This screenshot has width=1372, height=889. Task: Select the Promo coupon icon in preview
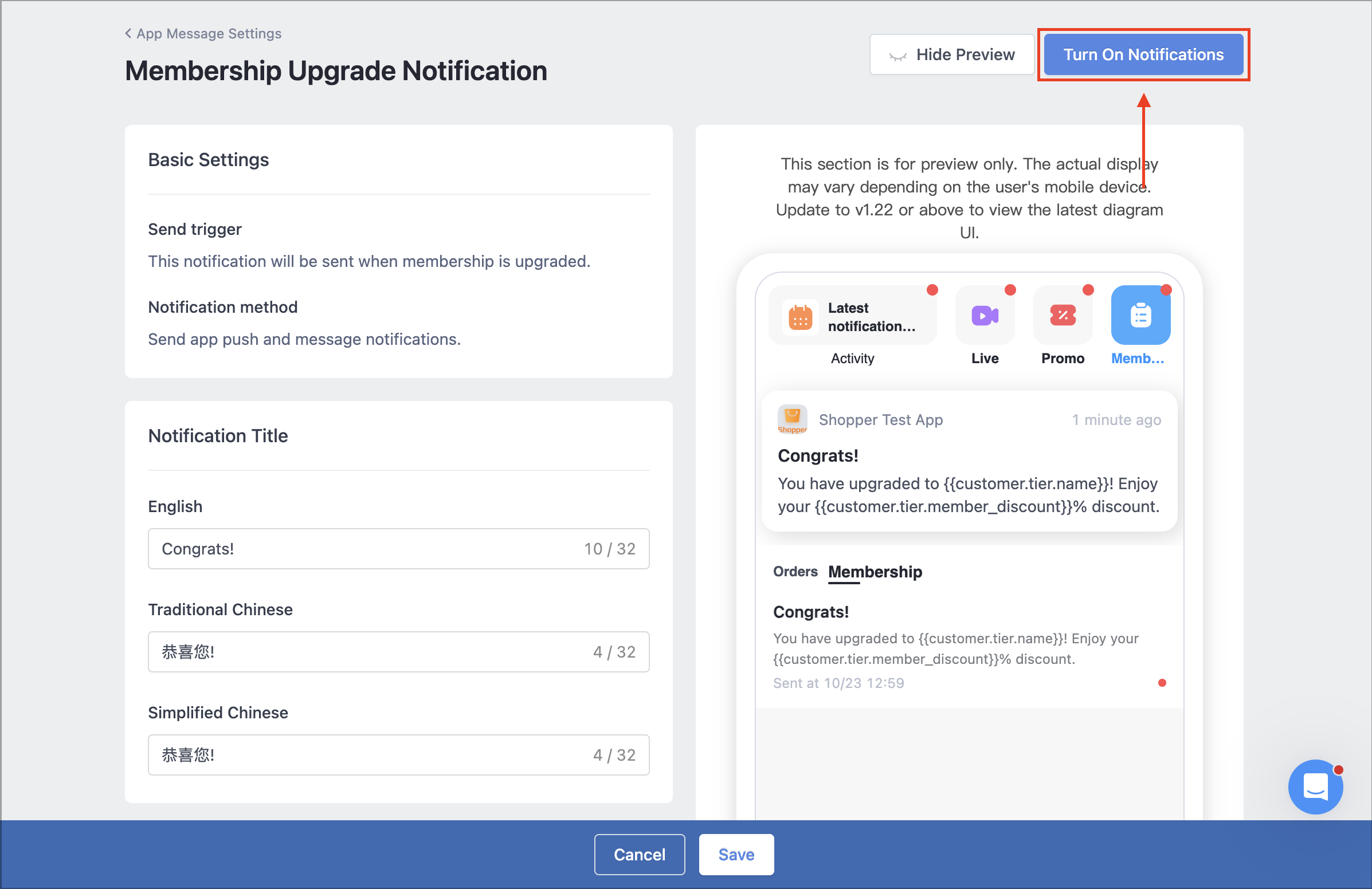tap(1063, 315)
